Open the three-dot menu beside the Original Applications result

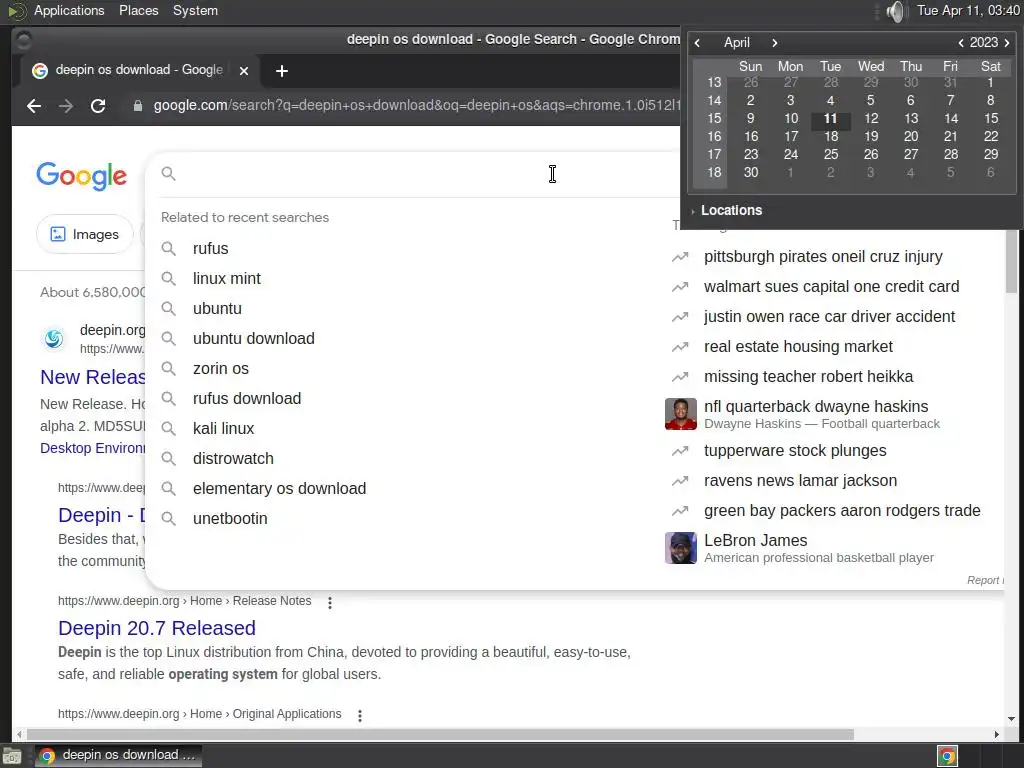tap(360, 715)
